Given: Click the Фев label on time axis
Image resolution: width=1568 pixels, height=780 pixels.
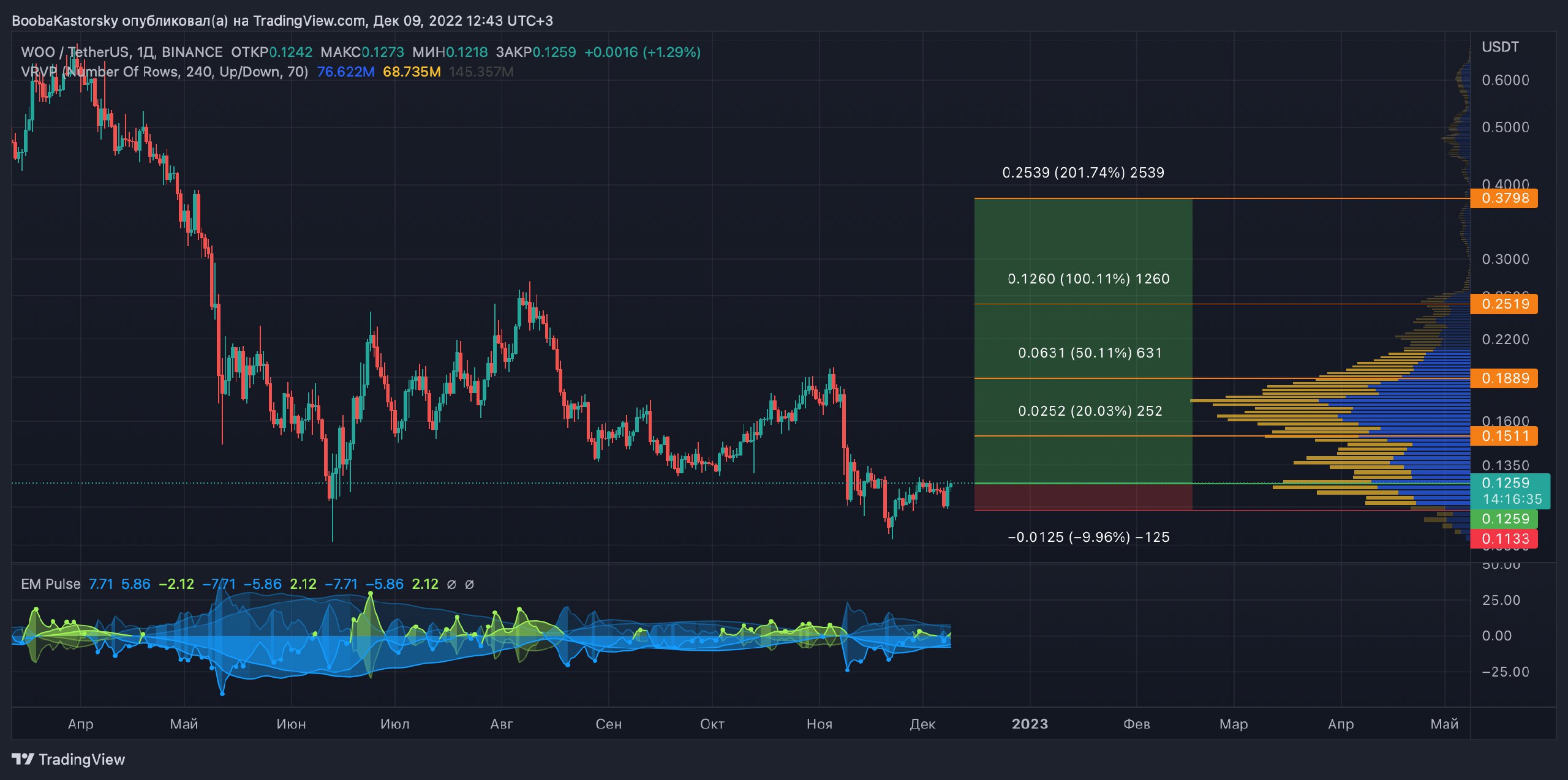Looking at the screenshot, I should [x=1136, y=724].
